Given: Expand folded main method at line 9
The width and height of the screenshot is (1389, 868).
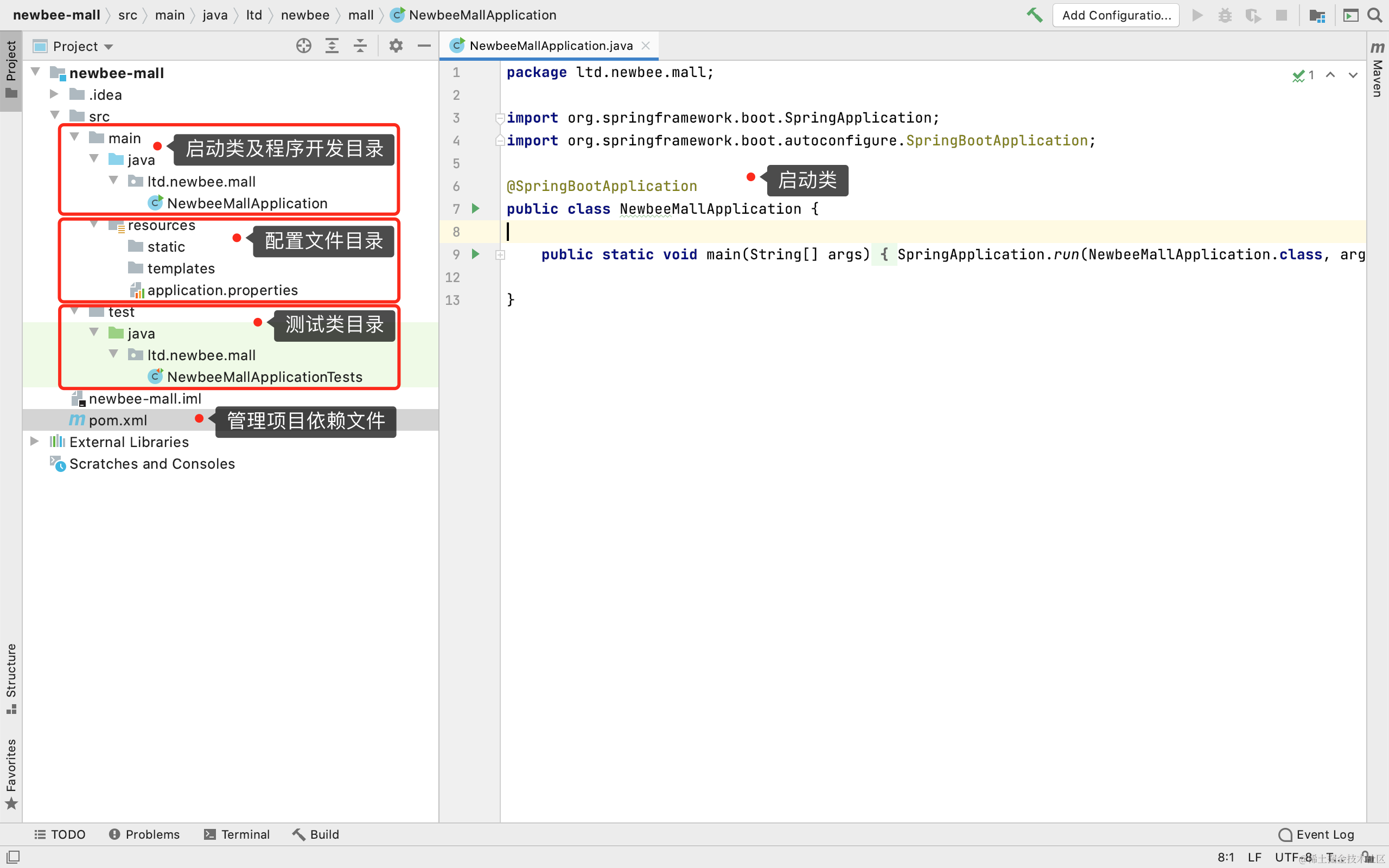Looking at the screenshot, I should [x=500, y=255].
